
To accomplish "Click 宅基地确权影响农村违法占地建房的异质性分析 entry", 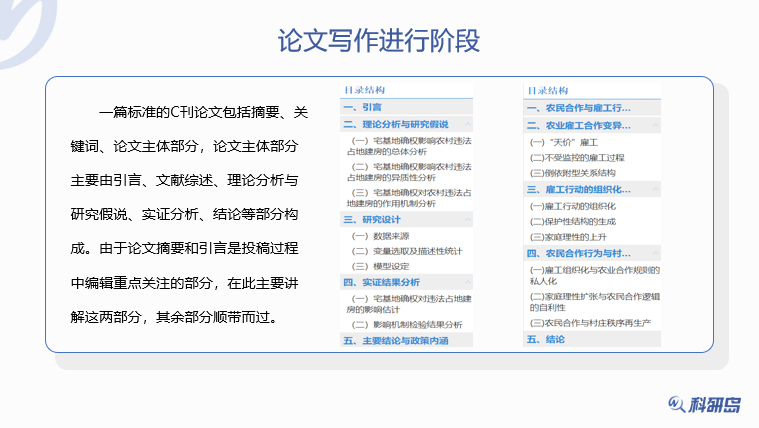I will [x=409, y=172].
